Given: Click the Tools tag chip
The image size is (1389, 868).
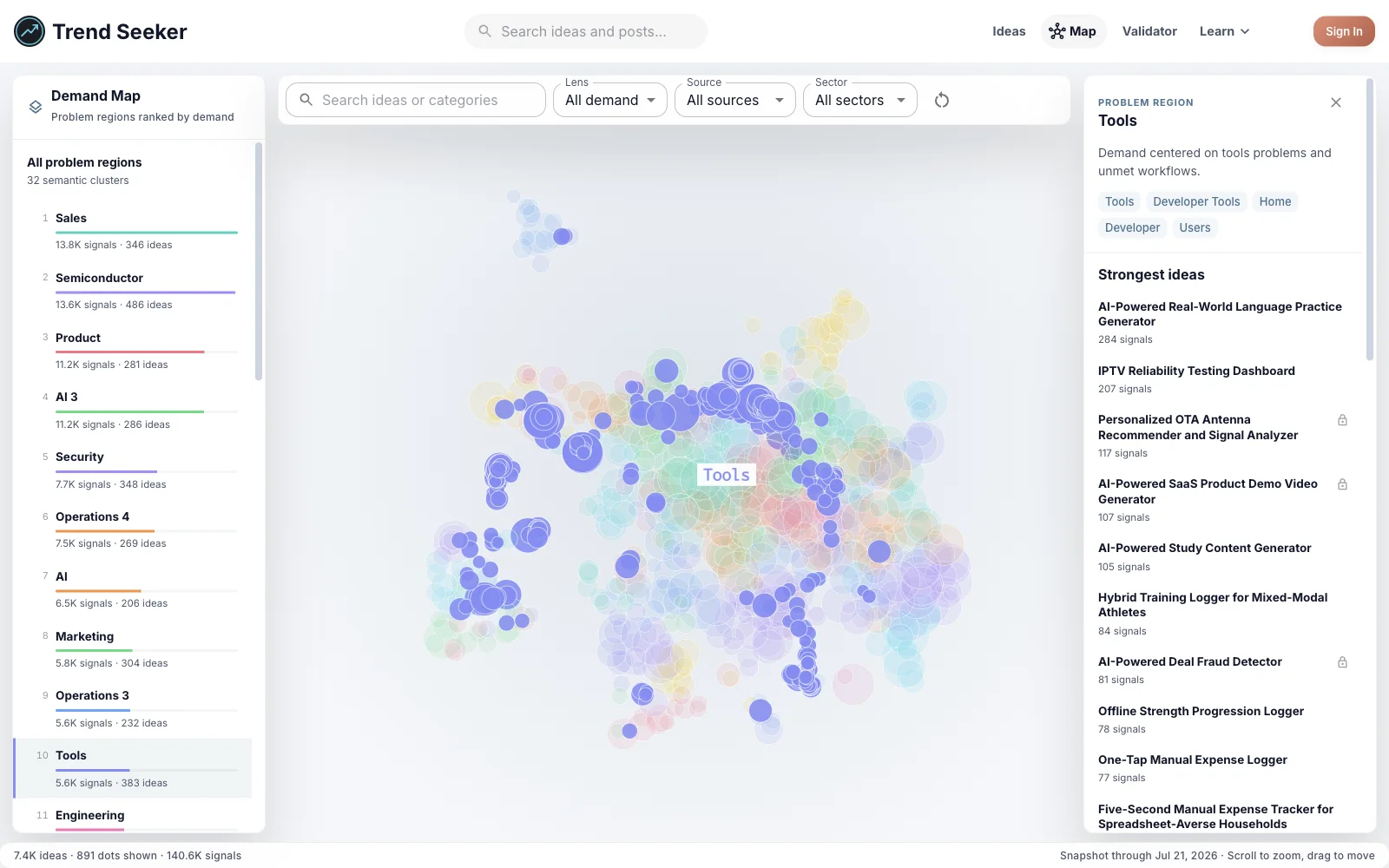Looking at the screenshot, I should coord(1119,201).
